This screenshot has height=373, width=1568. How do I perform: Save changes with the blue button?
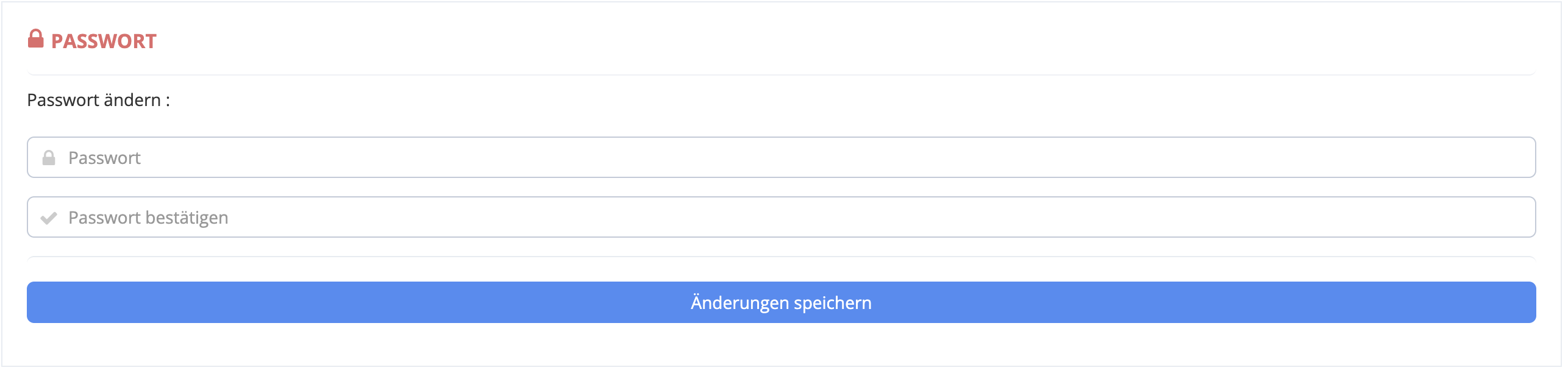click(781, 302)
